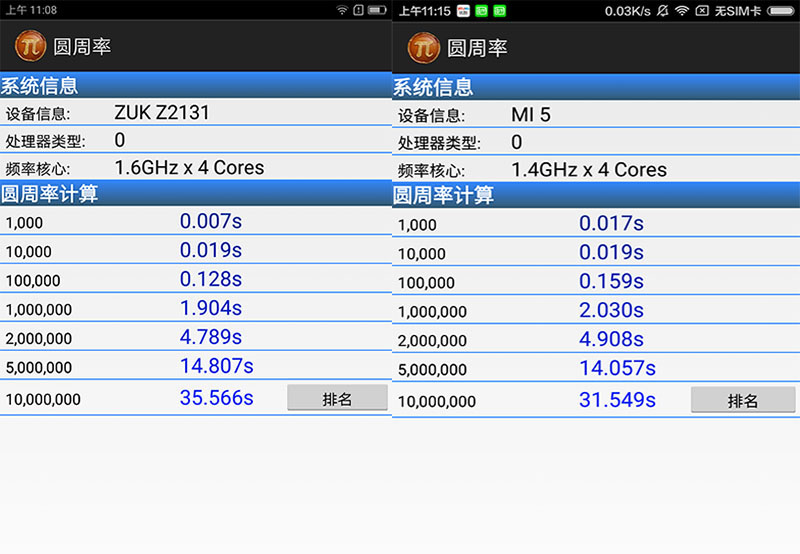Select device name MI 5
This screenshot has width=800, height=554.
click(x=531, y=115)
